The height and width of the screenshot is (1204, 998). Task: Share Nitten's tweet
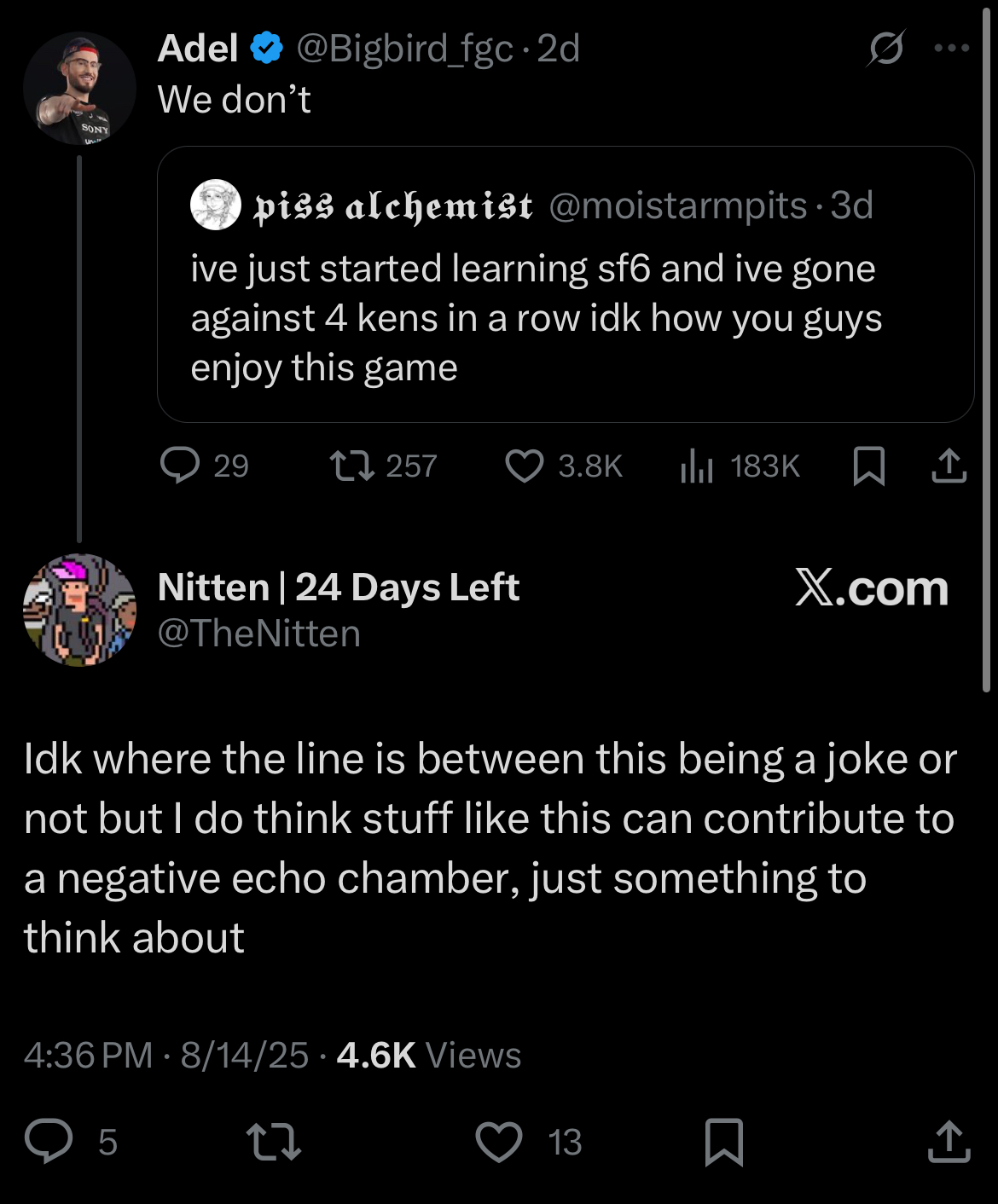(949, 1142)
